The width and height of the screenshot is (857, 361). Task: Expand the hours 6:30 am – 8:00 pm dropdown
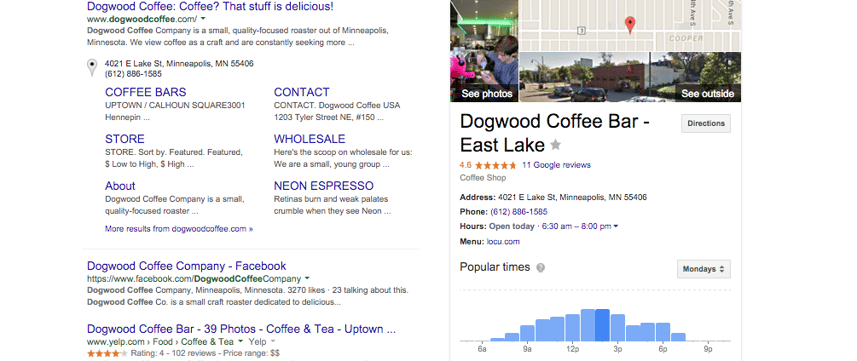pyautogui.click(x=580, y=226)
